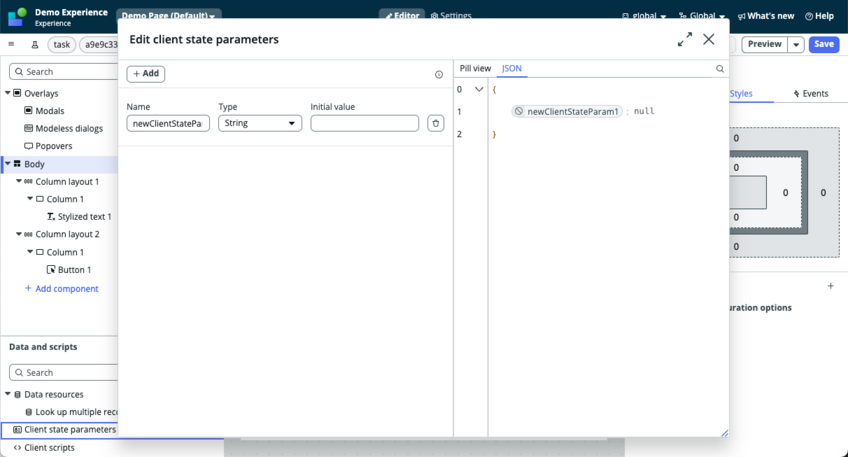Click the Client scripts code icon
The image size is (848, 457).
click(17, 448)
